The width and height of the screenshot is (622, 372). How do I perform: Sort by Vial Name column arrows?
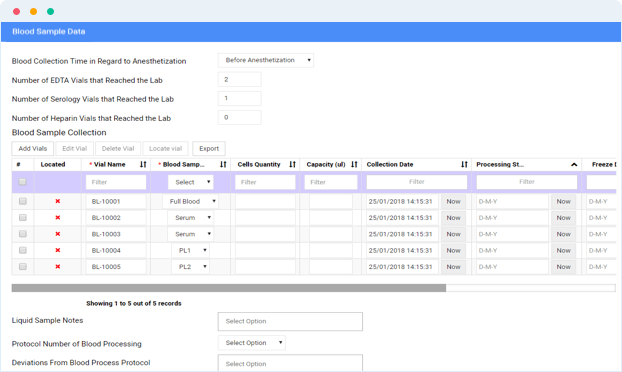click(143, 164)
